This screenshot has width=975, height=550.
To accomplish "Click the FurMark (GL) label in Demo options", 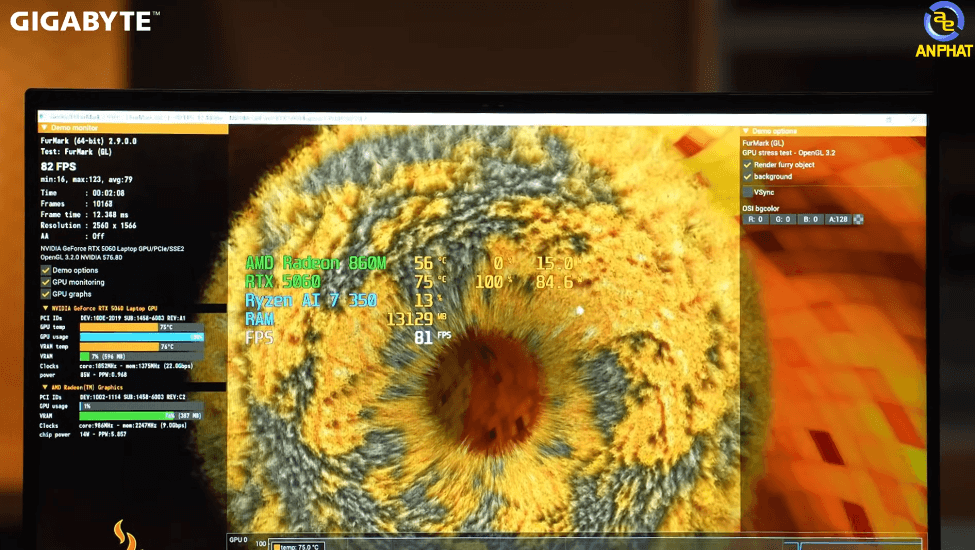I will 763,143.
